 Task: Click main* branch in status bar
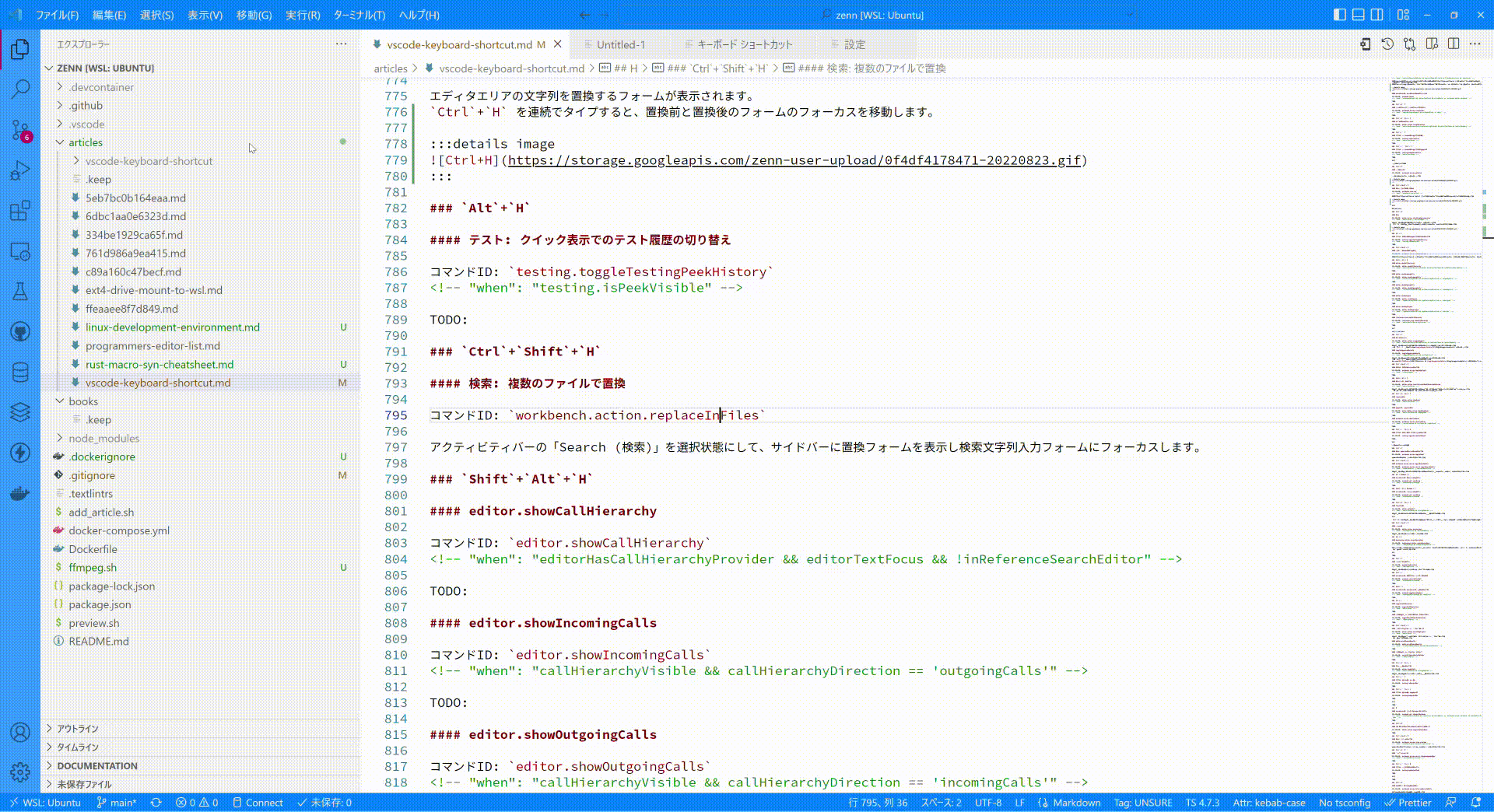tap(117, 803)
